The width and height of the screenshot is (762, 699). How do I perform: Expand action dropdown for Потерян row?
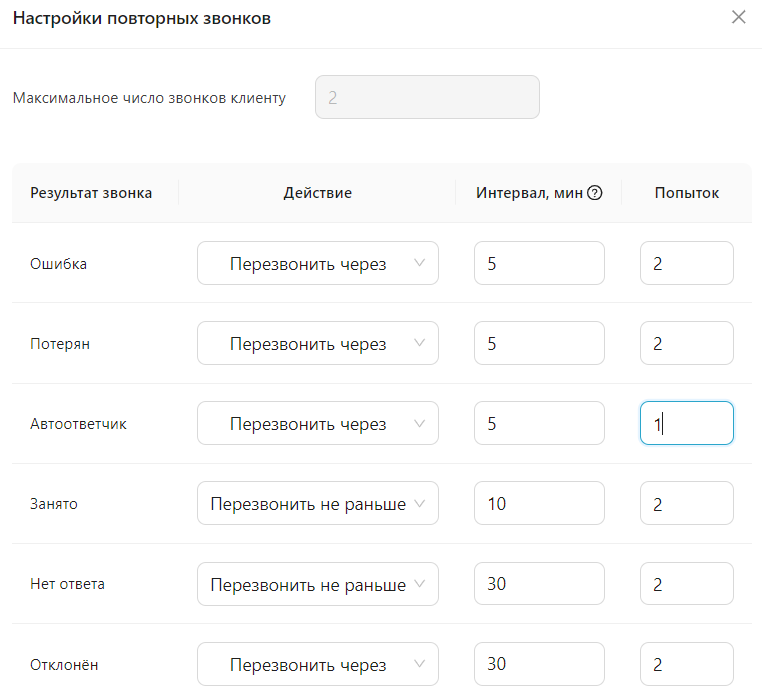pyautogui.click(x=317, y=343)
